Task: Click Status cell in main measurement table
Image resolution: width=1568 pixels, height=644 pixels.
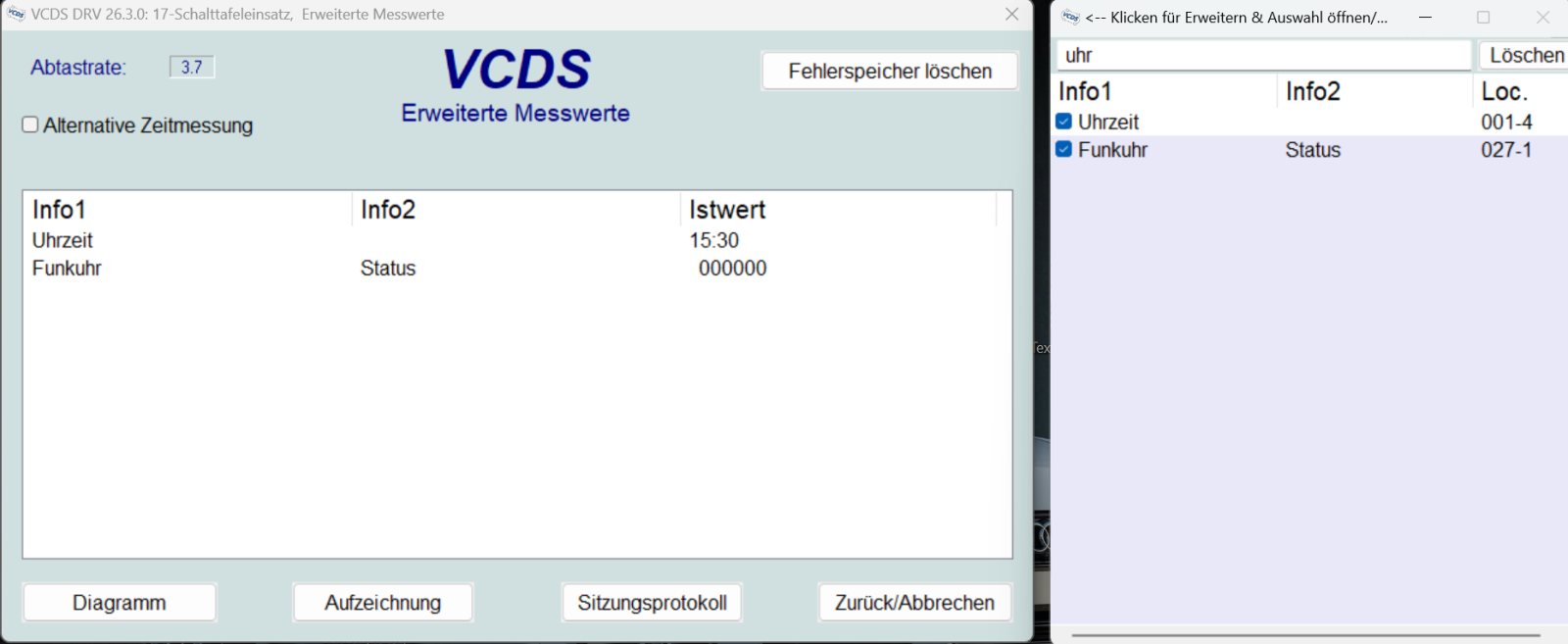Action: coord(388,268)
